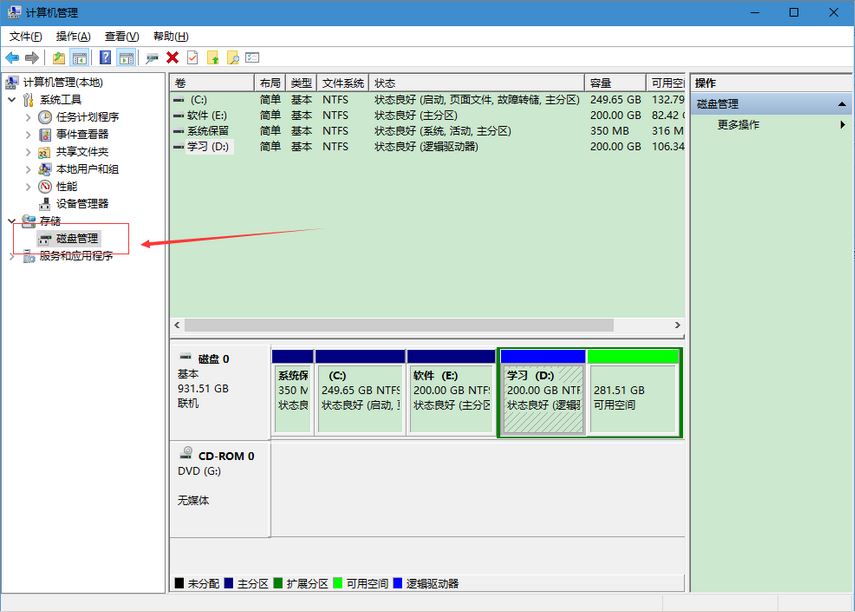
Task: Click the 性能 performance tree icon
Action: click(x=45, y=186)
